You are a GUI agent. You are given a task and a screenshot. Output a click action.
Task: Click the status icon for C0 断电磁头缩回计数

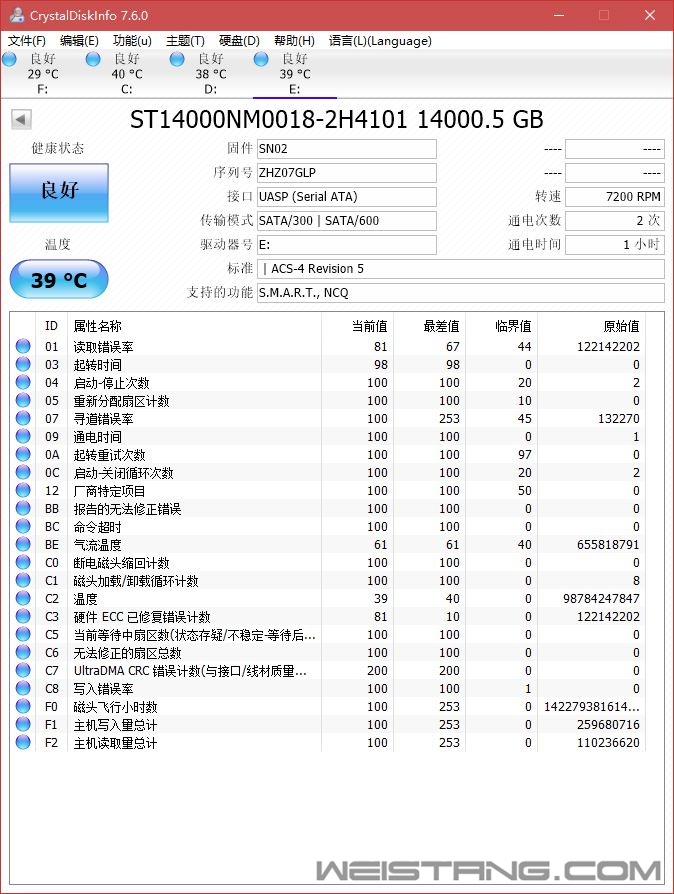coord(23,562)
